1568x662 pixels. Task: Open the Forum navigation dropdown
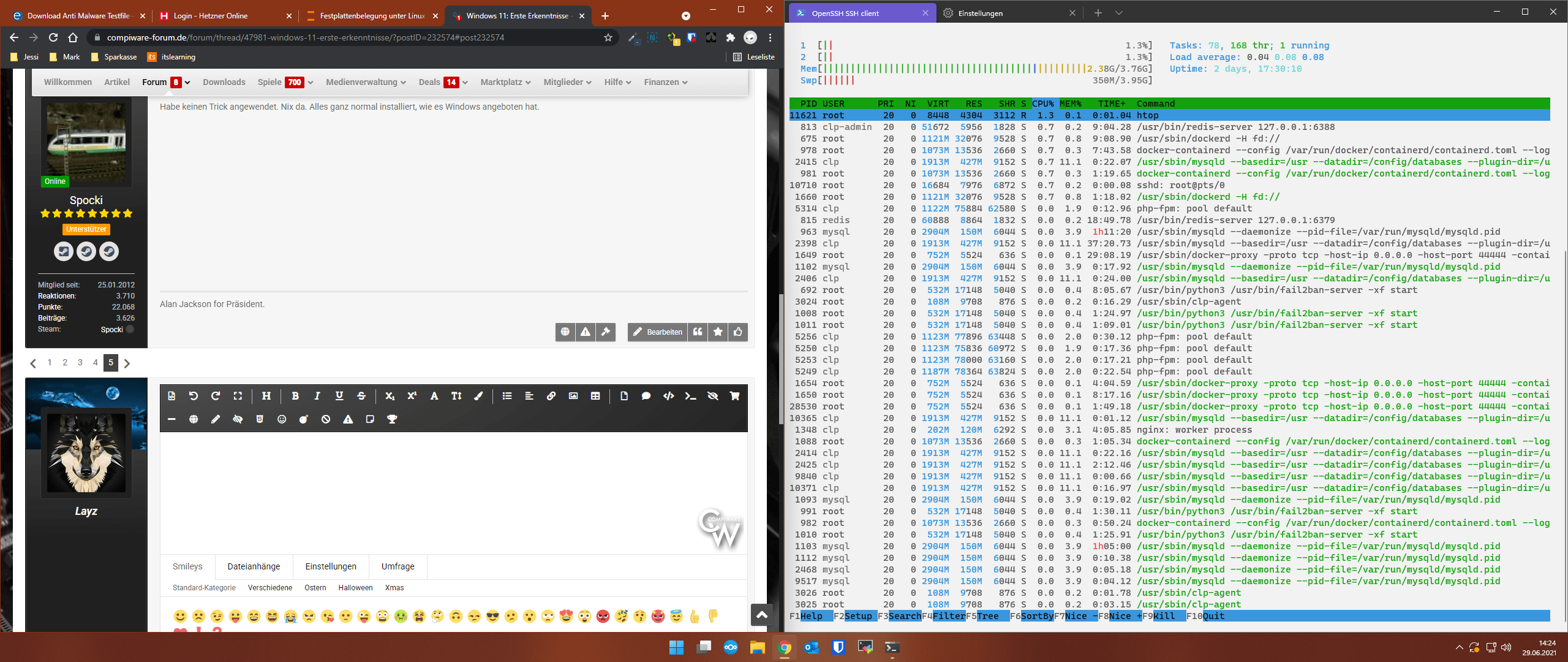[x=187, y=82]
